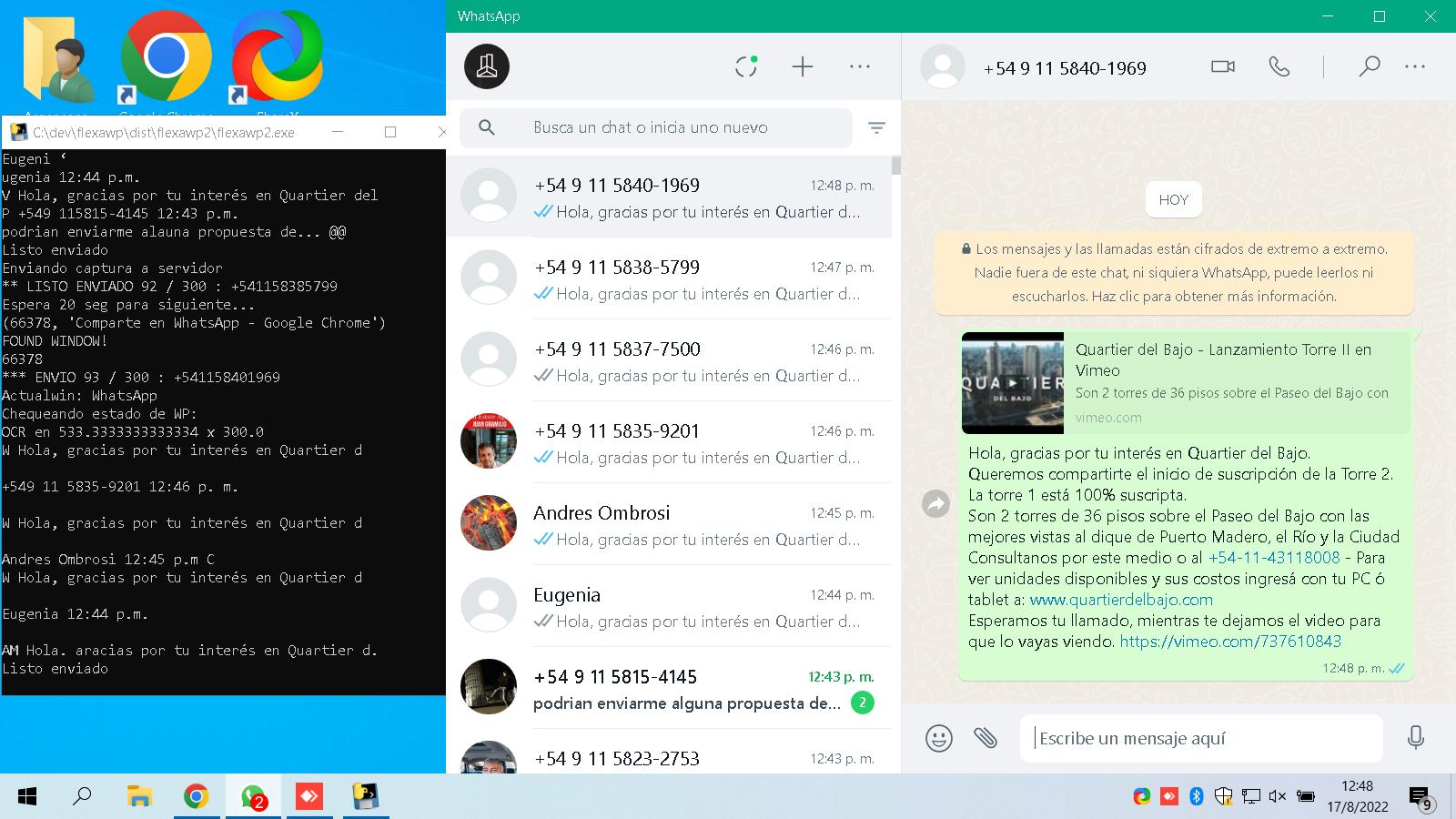This screenshot has width=1456, height=819.
Task: Open the WhatsApp Status circle icon
Action: pos(746,66)
